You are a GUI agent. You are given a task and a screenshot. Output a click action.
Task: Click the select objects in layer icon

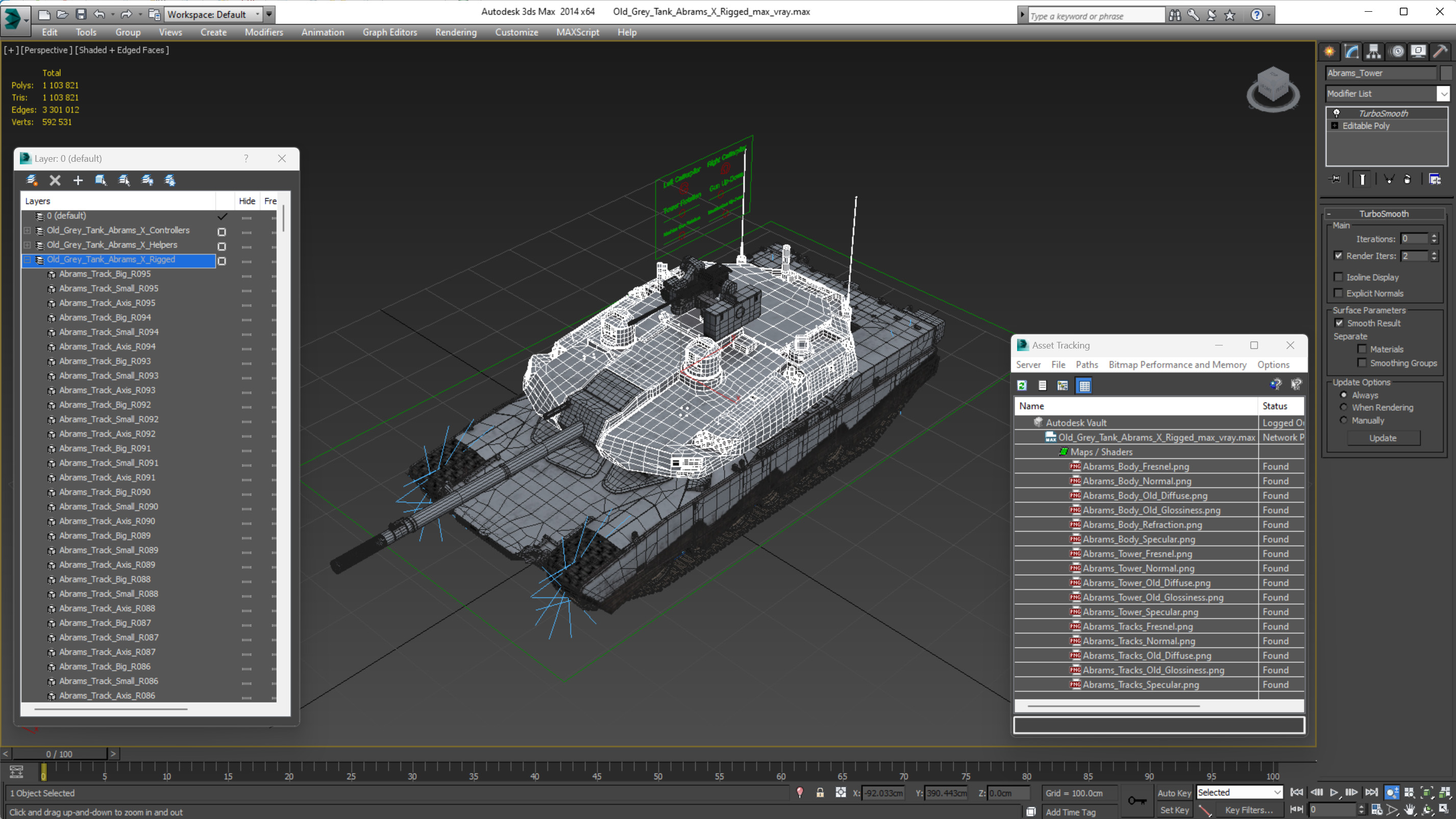click(x=101, y=180)
